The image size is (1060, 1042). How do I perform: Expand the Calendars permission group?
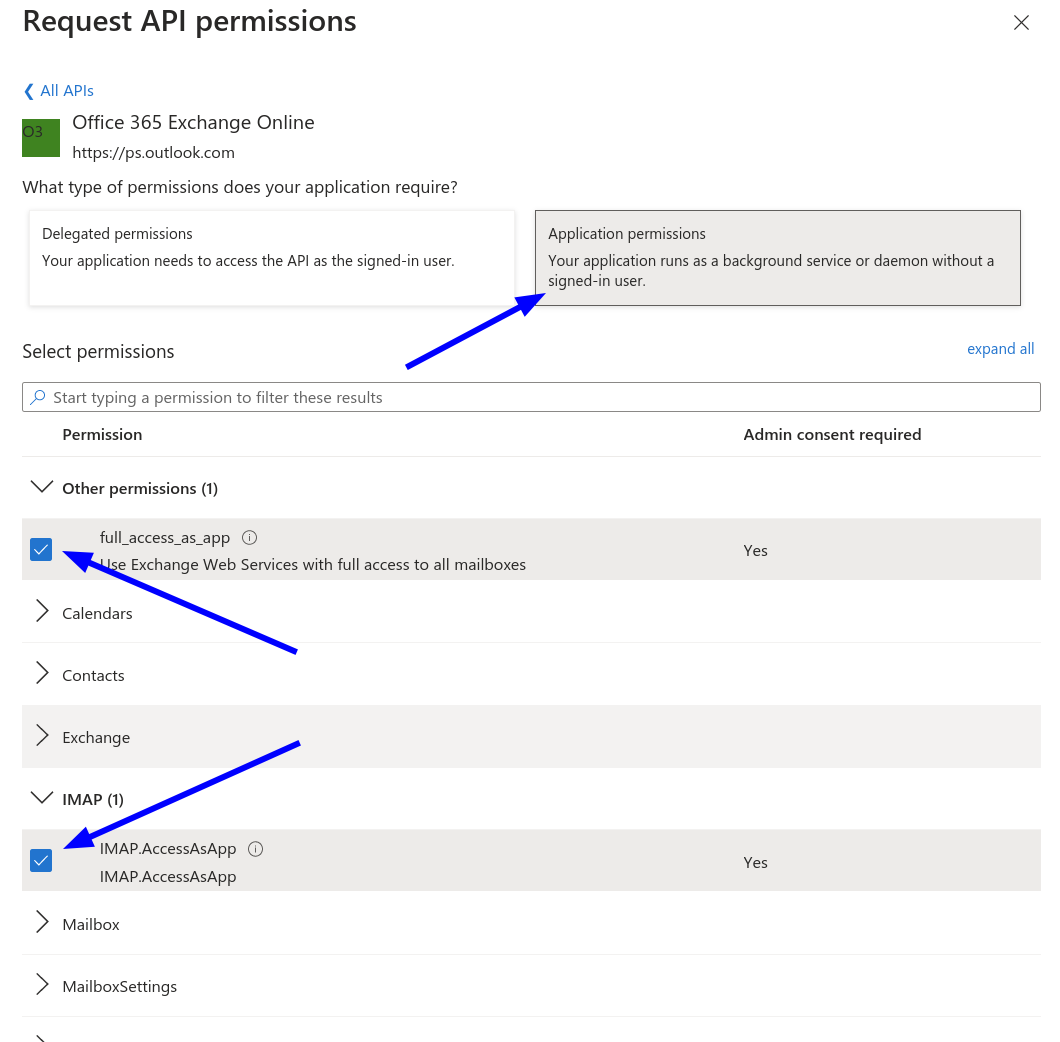[x=42, y=612]
